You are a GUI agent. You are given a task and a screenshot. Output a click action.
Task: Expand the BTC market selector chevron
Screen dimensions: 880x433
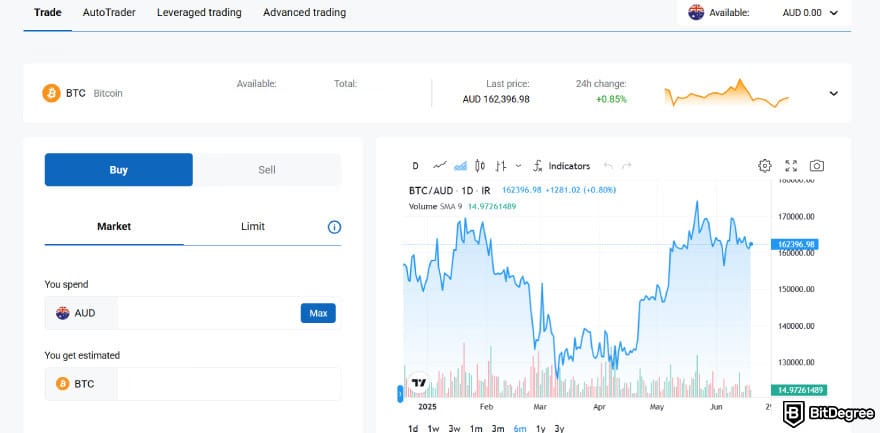[x=833, y=94]
